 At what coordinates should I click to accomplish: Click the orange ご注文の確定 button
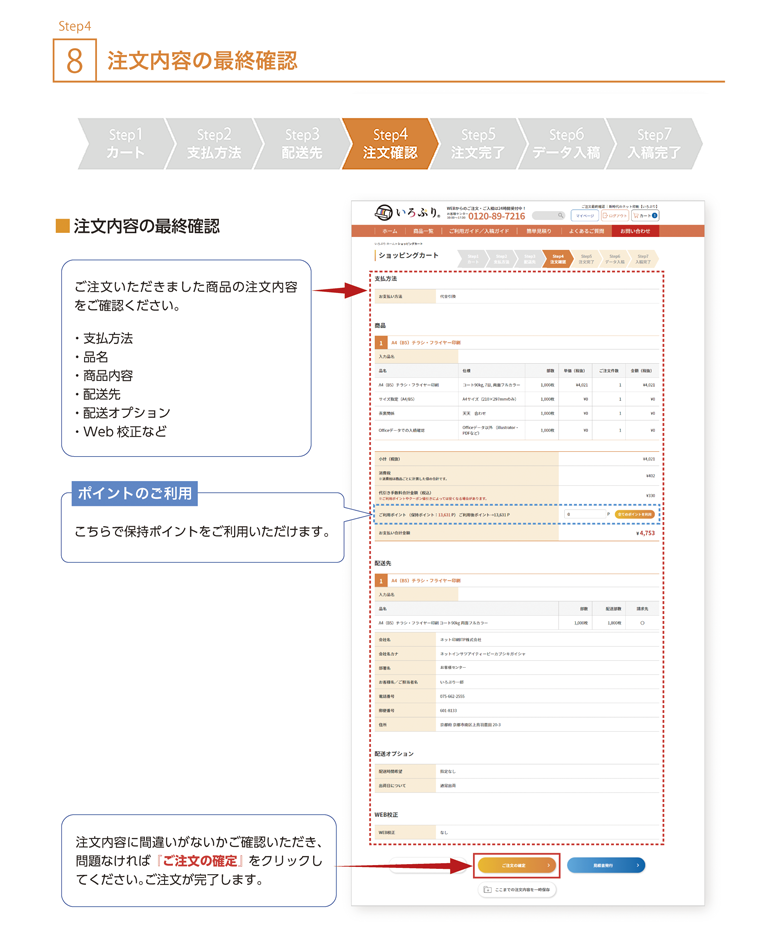click(x=516, y=865)
